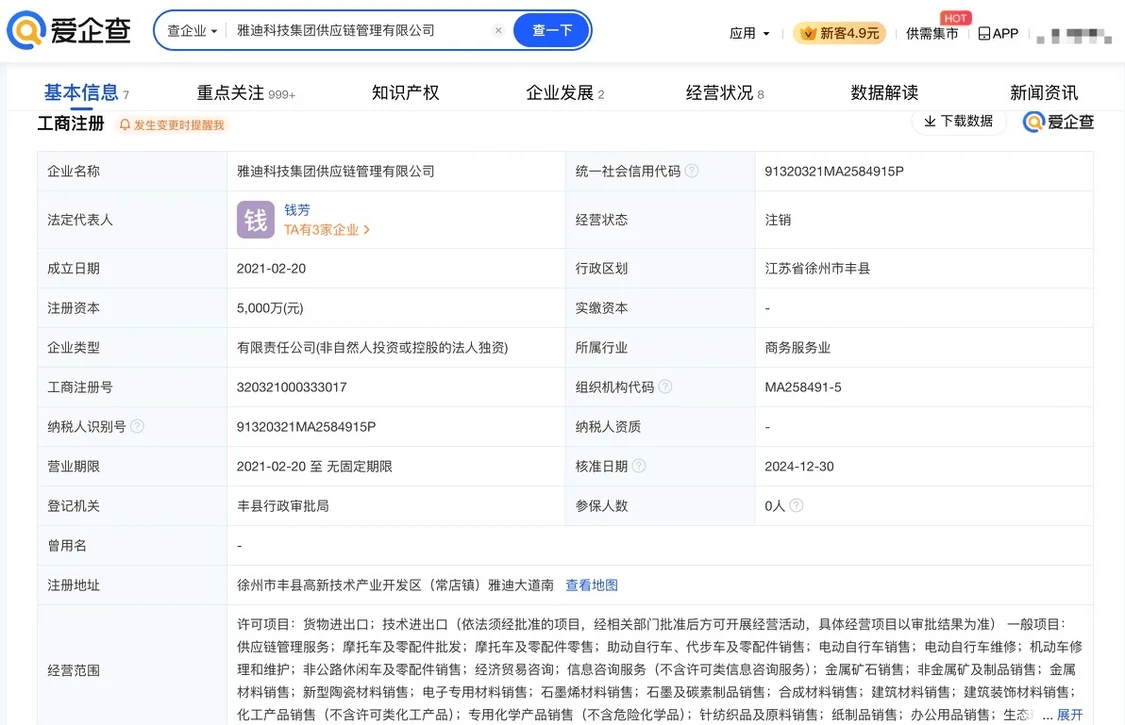The width and height of the screenshot is (1125, 725).
Task: Select registered capital 5,000万(元)
Action: (x=270, y=308)
